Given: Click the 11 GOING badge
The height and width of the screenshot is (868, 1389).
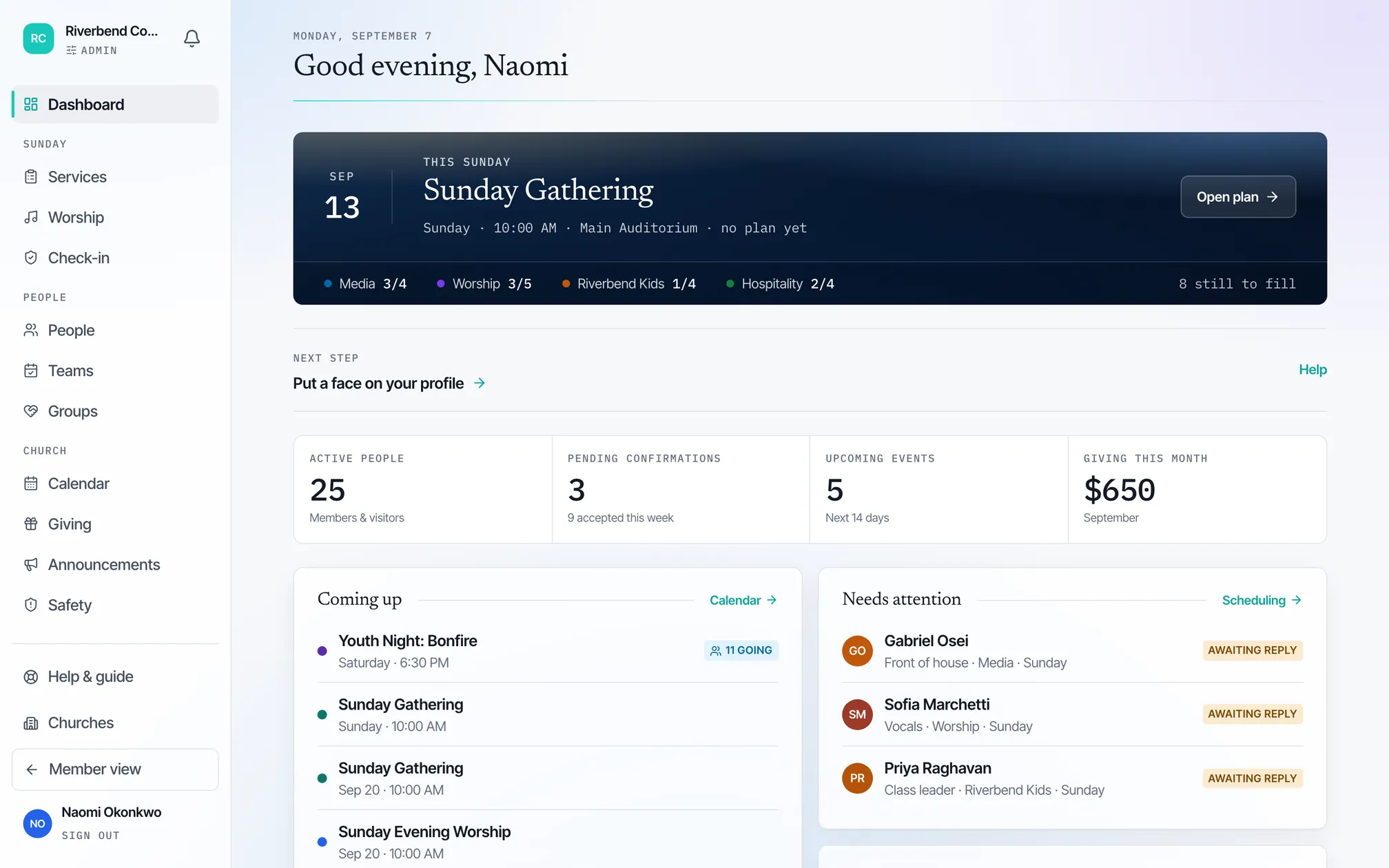Looking at the screenshot, I should (x=741, y=650).
